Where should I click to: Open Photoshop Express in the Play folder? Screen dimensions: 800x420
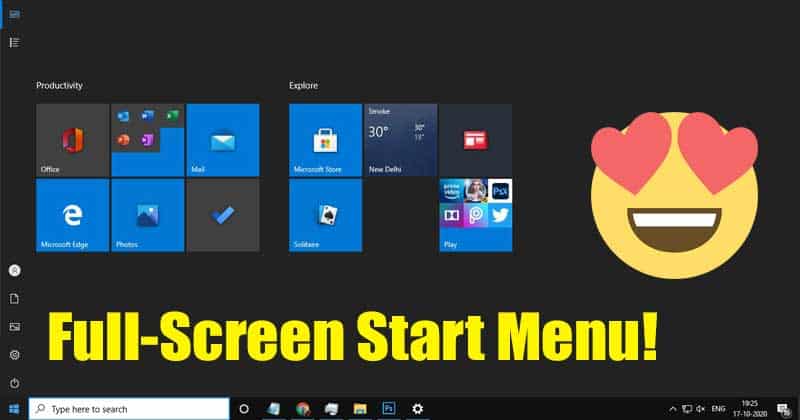(501, 191)
